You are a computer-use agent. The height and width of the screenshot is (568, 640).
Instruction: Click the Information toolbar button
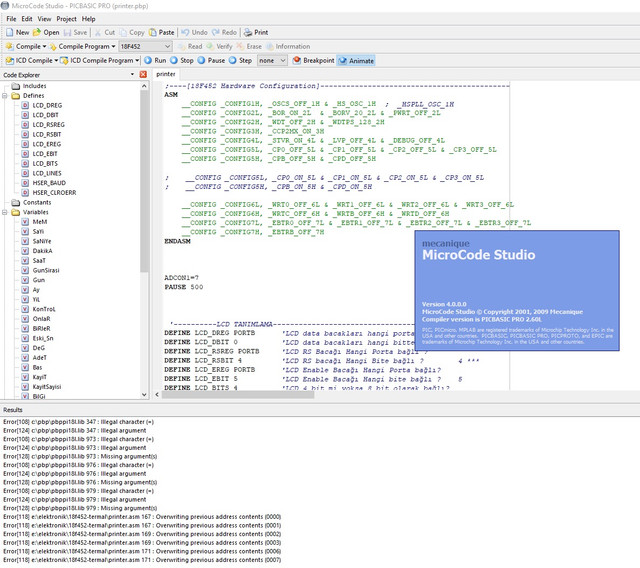(x=288, y=47)
